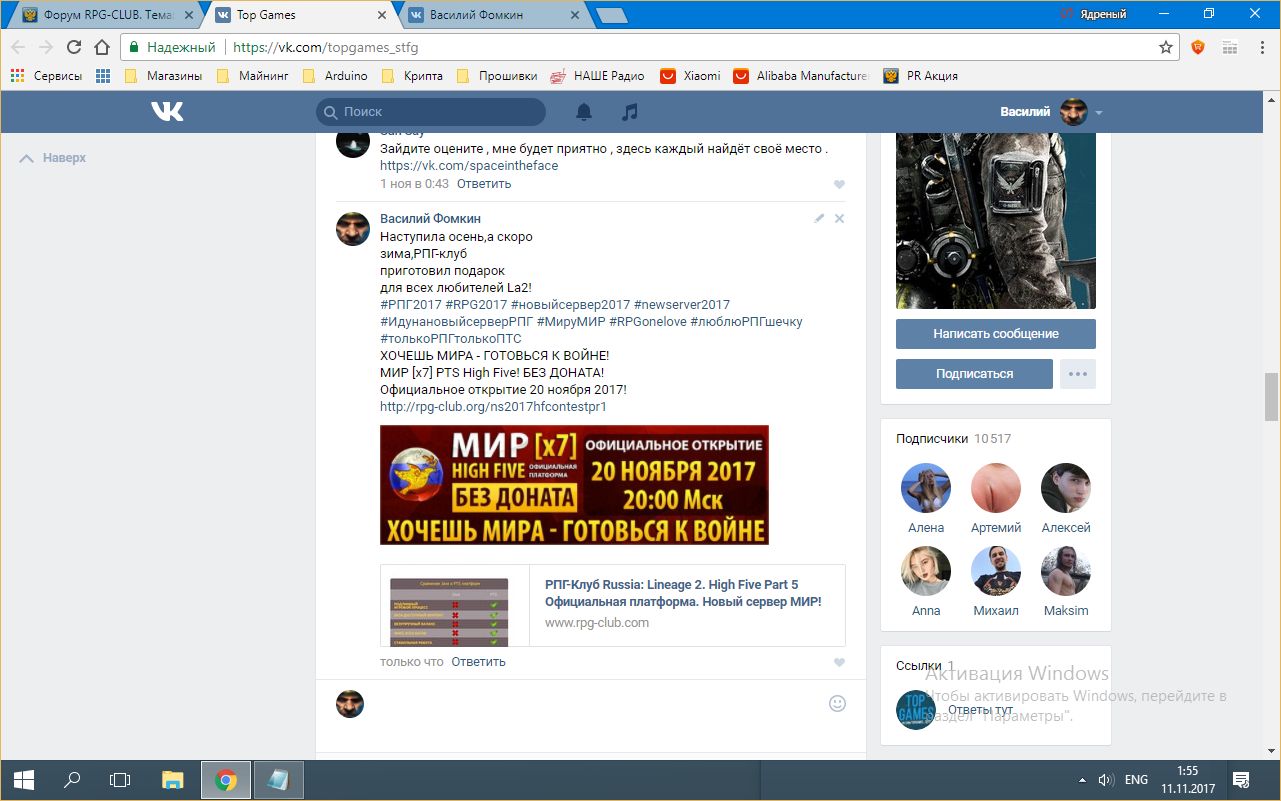
Task: Open File Explorer from taskbar
Action: click(x=173, y=780)
